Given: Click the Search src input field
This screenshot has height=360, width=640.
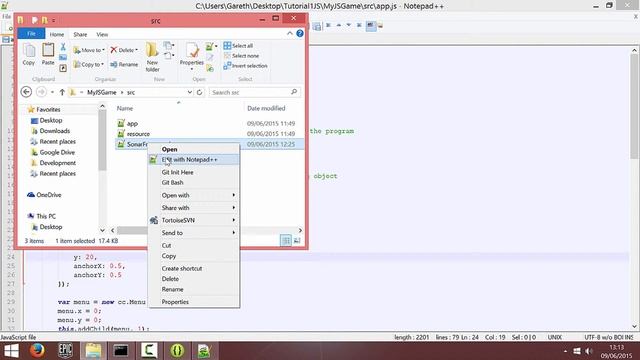Looking at the screenshot, I should pyautogui.click(x=255, y=92).
